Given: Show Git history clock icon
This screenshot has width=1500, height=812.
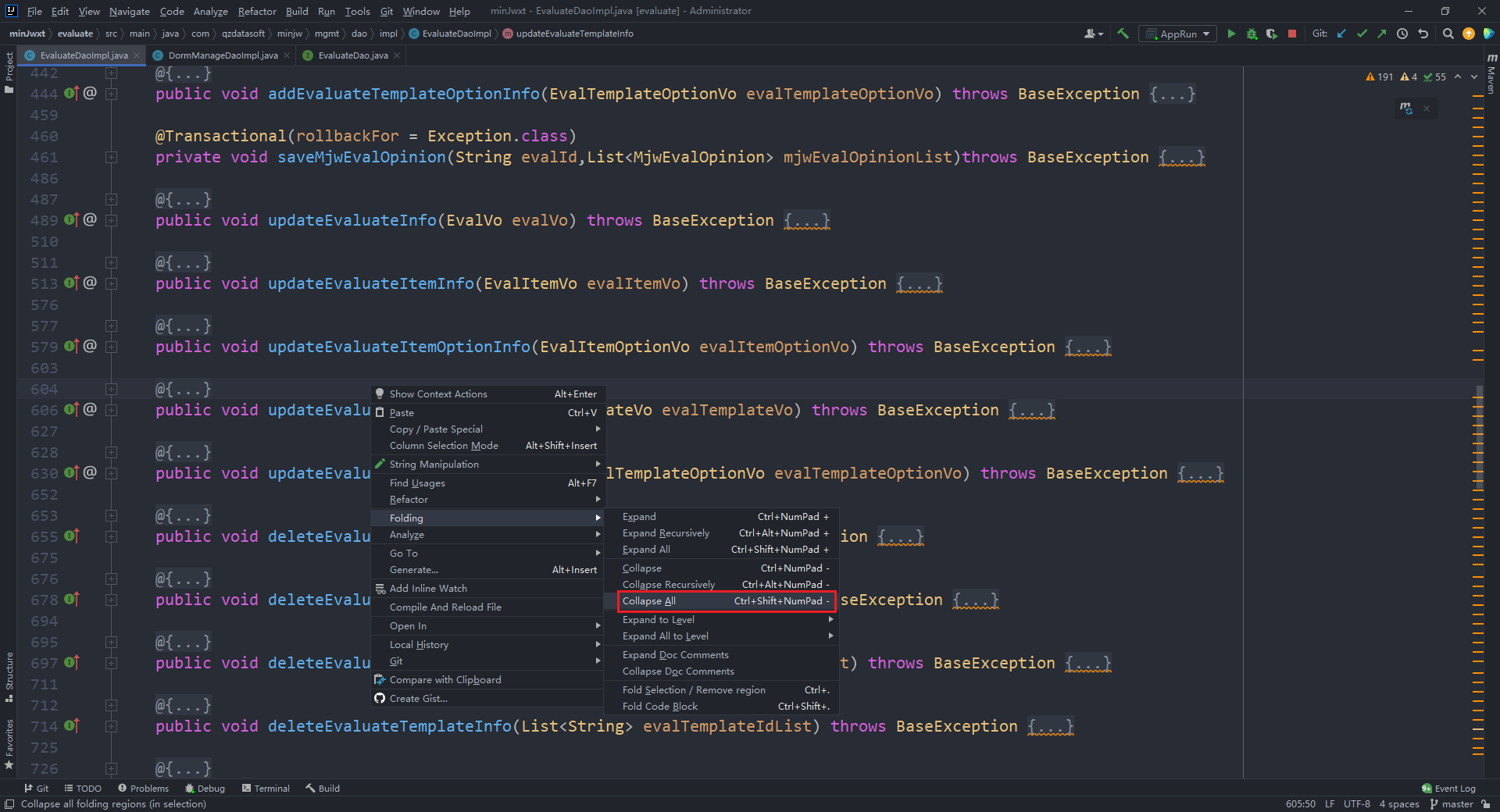Looking at the screenshot, I should (x=1402, y=34).
